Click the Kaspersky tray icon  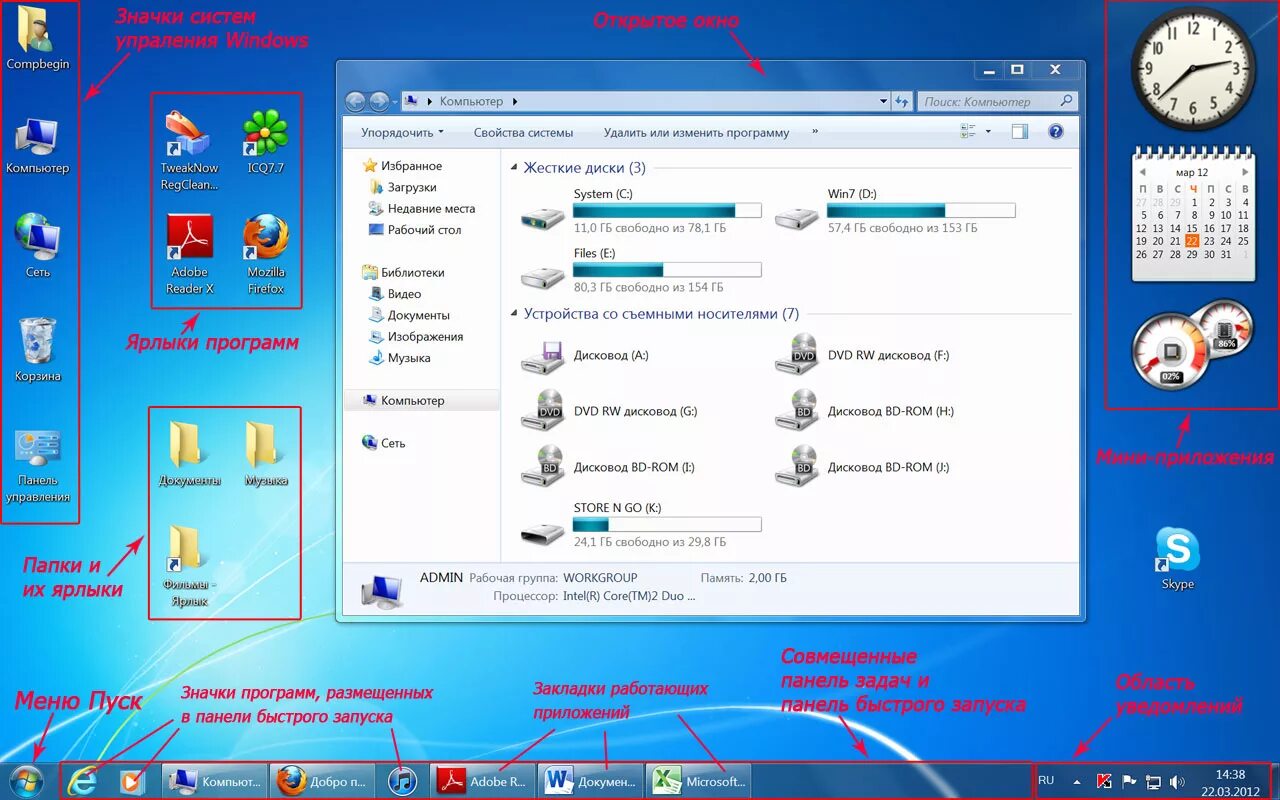1105,782
